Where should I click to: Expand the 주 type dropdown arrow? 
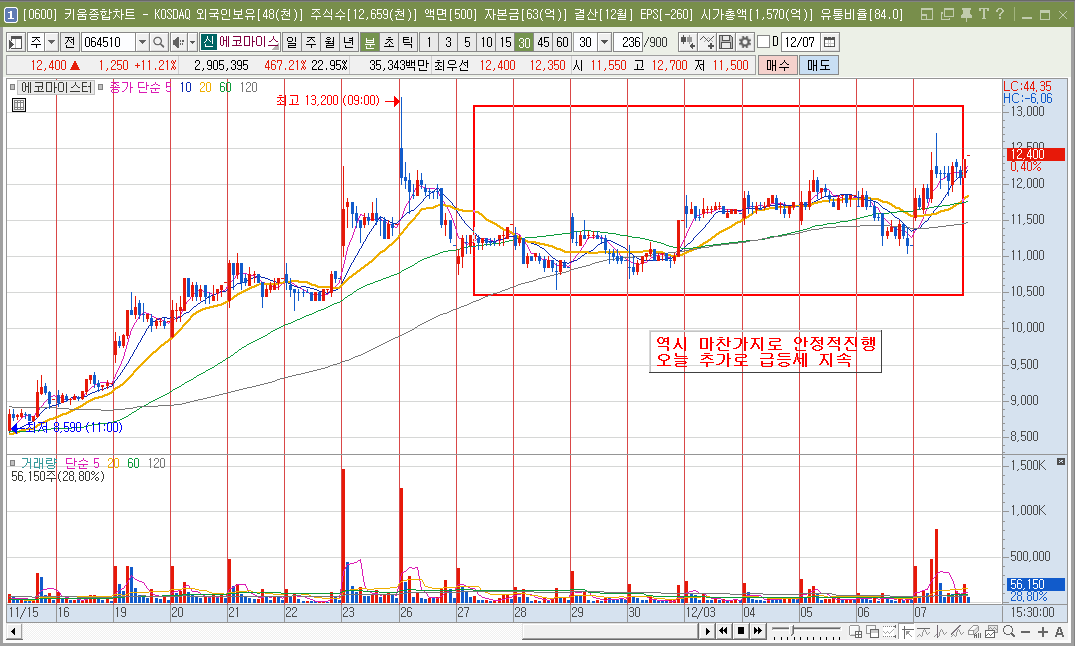point(51,42)
